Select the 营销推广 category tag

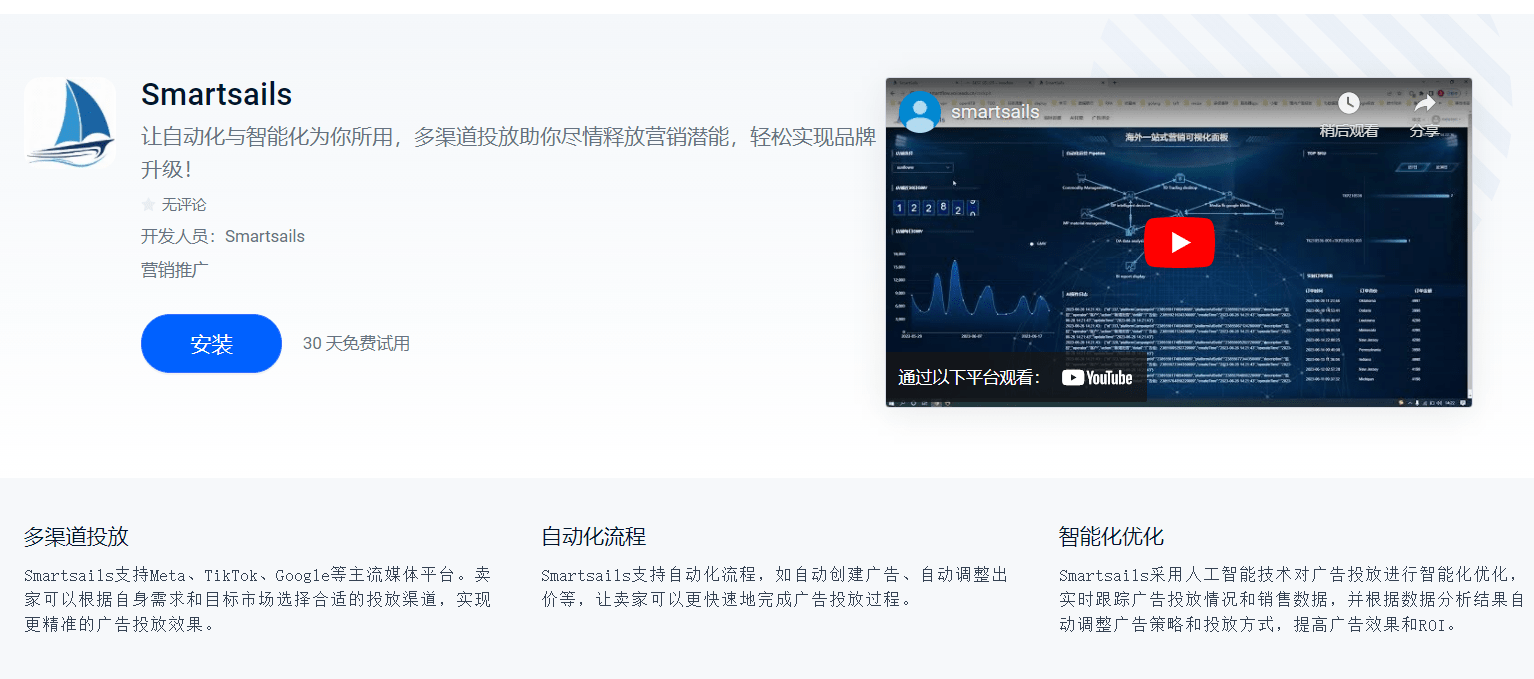pos(175,270)
